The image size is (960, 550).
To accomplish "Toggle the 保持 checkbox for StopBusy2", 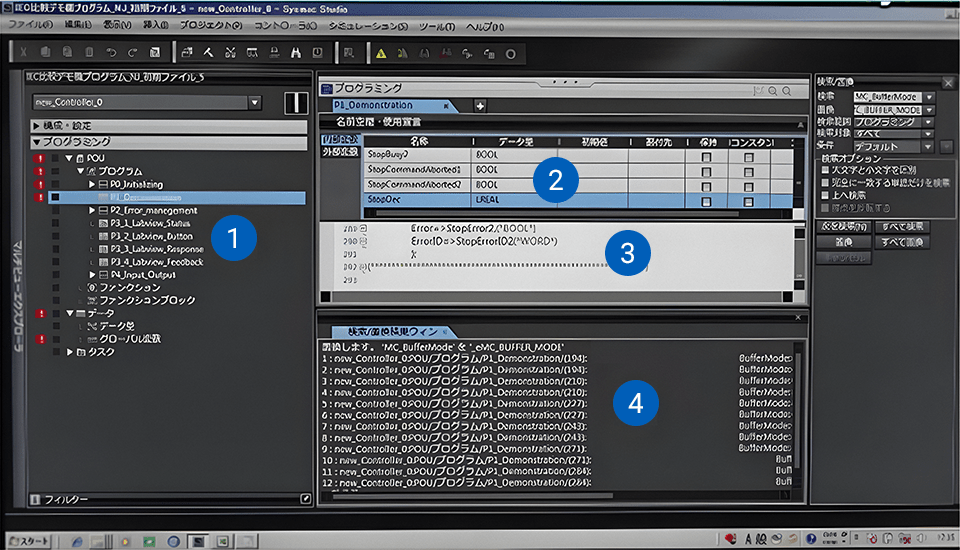I will click(706, 157).
